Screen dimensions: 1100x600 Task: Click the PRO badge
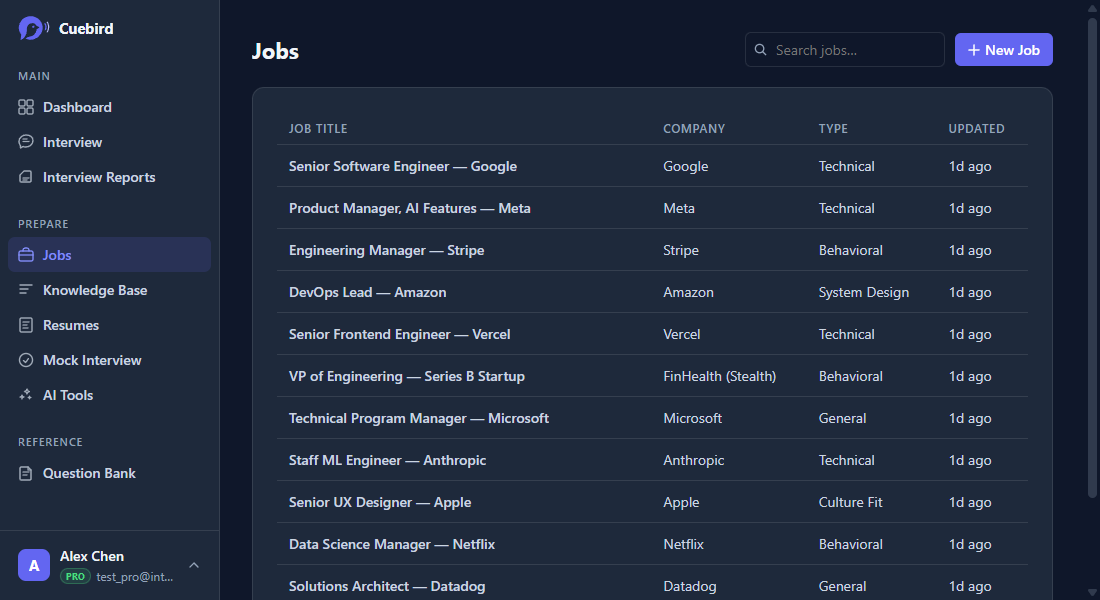click(x=75, y=576)
